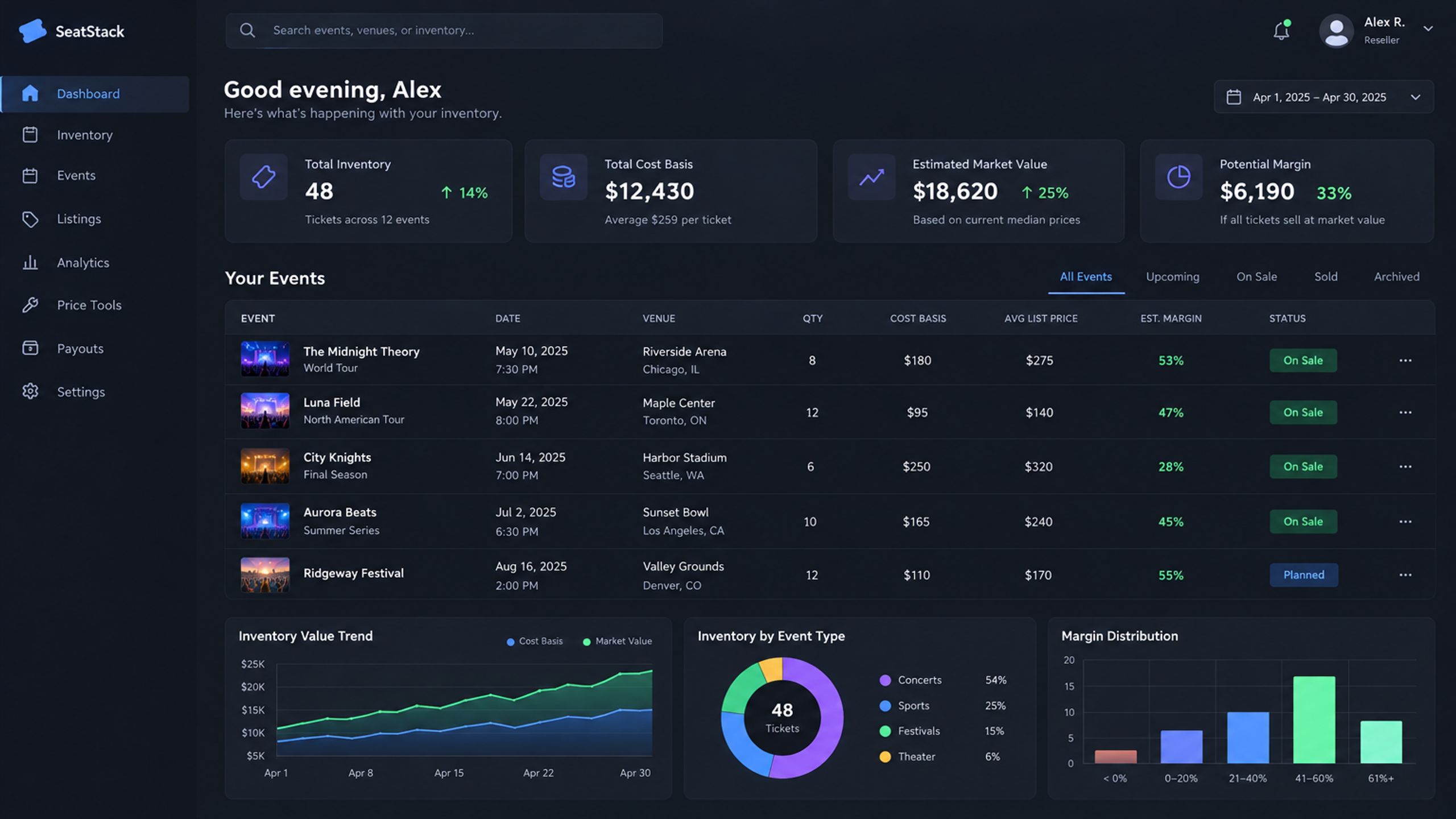This screenshot has height=819, width=1456.
Task: Click the Estimated Market Value trend icon
Action: pyautogui.click(x=871, y=177)
